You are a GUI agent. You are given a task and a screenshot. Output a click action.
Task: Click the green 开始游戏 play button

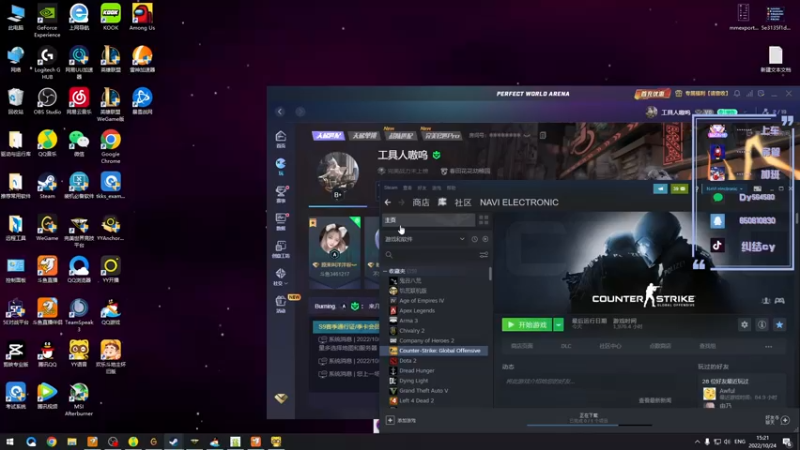[527, 324]
